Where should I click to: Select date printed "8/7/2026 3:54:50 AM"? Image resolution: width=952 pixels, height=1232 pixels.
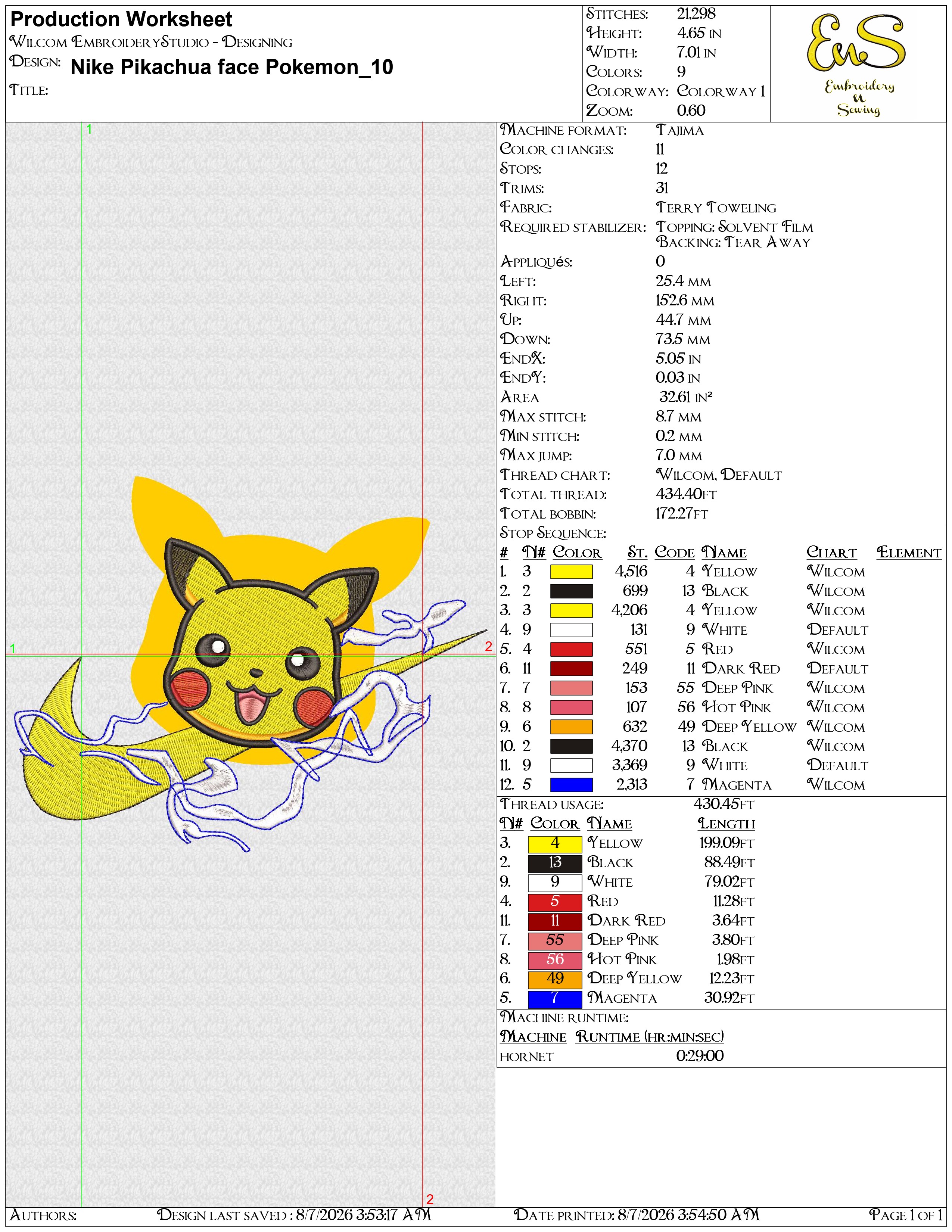(689, 1214)
